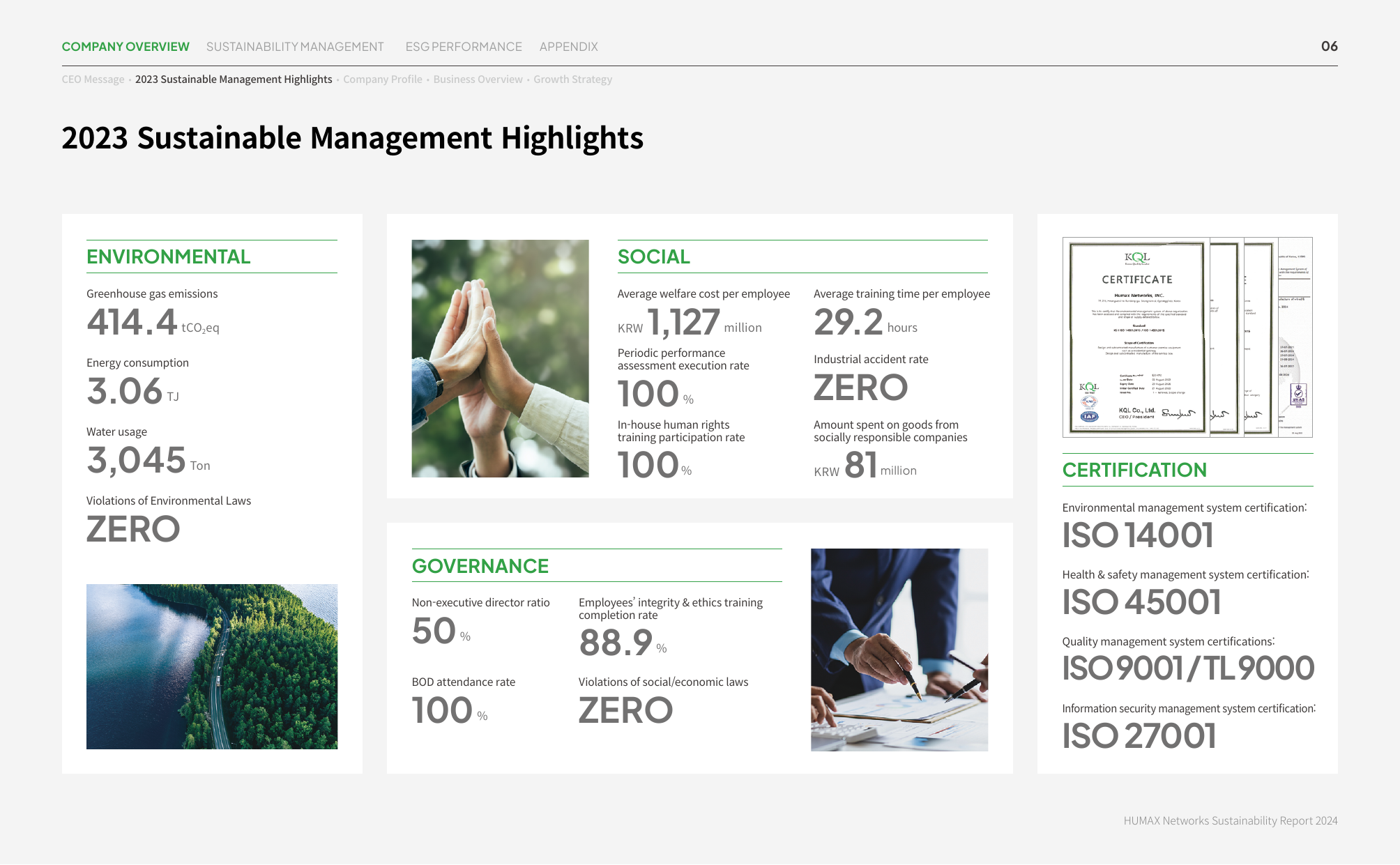
Task: Click the KQL certificate image
Action: pos(1187,337)
